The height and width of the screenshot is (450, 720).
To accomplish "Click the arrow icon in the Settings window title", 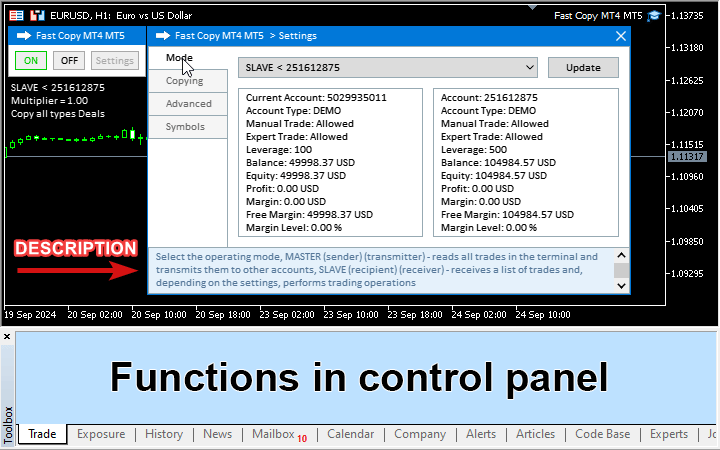I will [163, 35].
